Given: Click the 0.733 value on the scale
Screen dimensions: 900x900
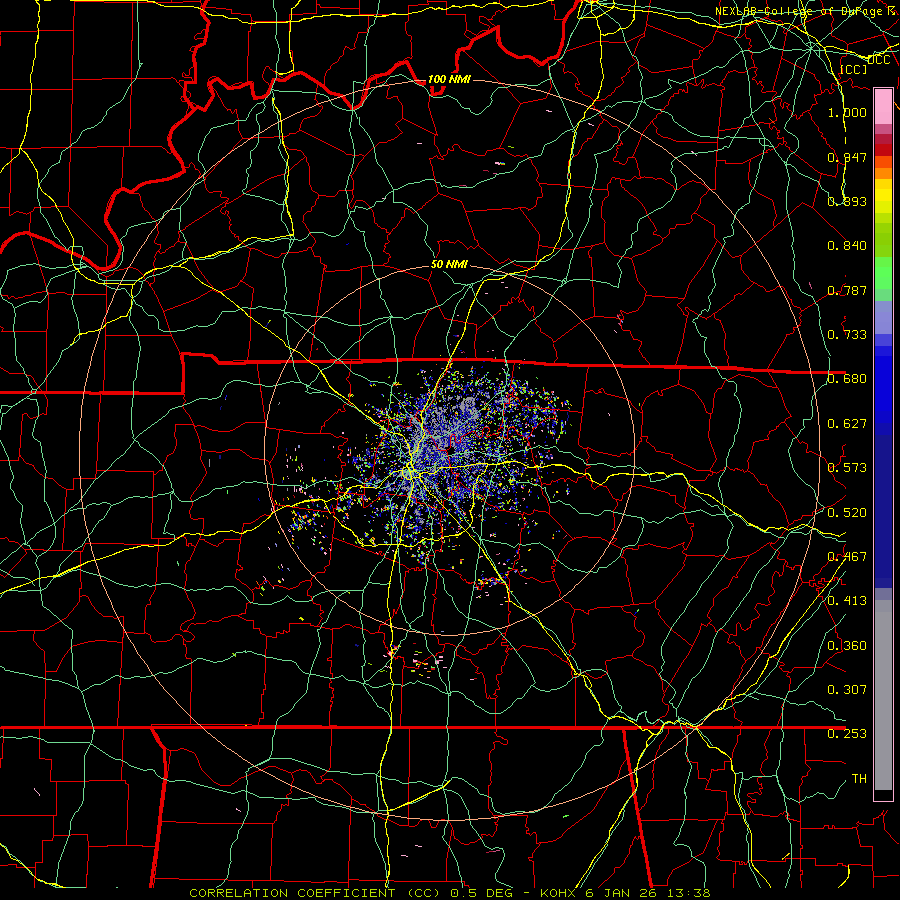Looking at the screenshot, I should click(x=847, y=334).
